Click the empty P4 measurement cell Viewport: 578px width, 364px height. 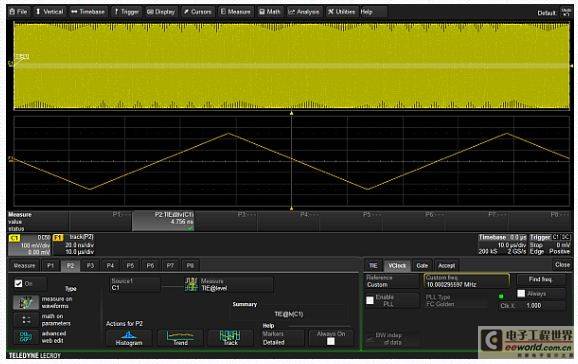[289, 221]
